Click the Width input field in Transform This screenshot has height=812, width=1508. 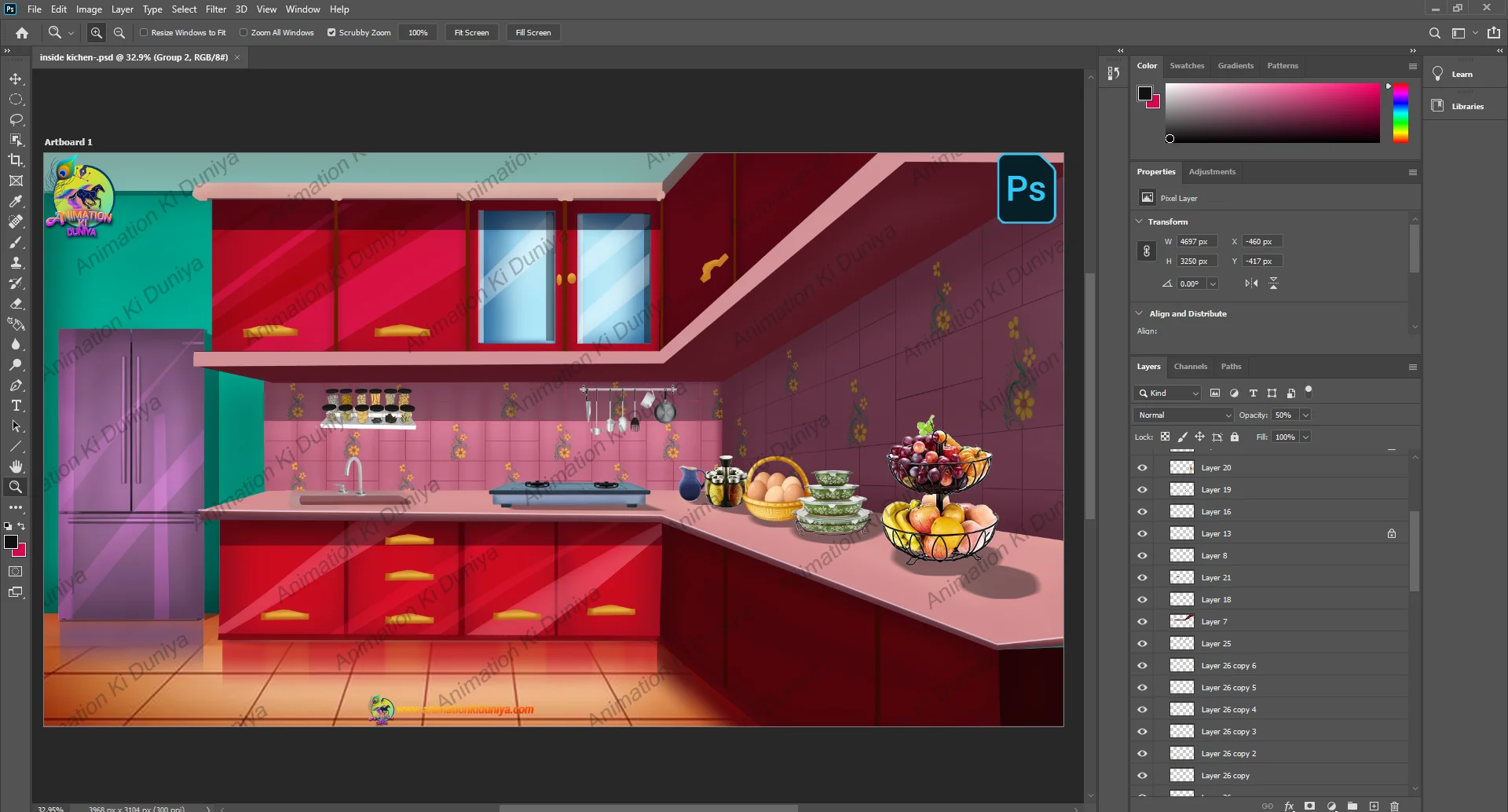click(x=1195, y=242)
